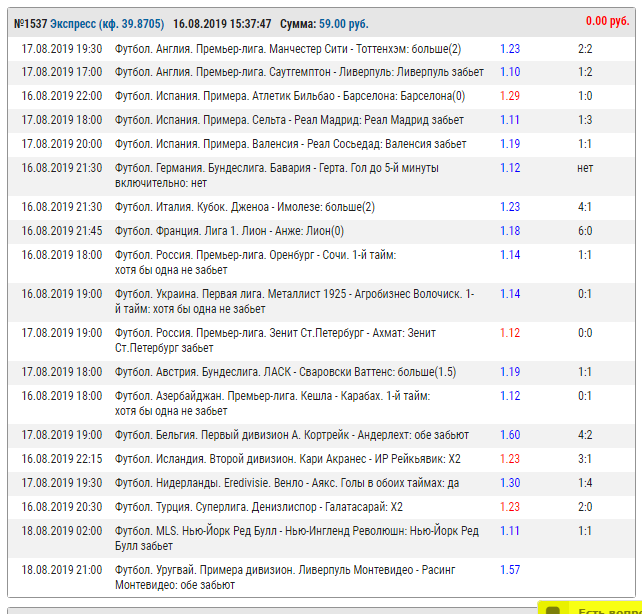Click odds 1.18 for Лион - Анже
Viewport: 642px width, 614px height.
click(x=510, y=231)
